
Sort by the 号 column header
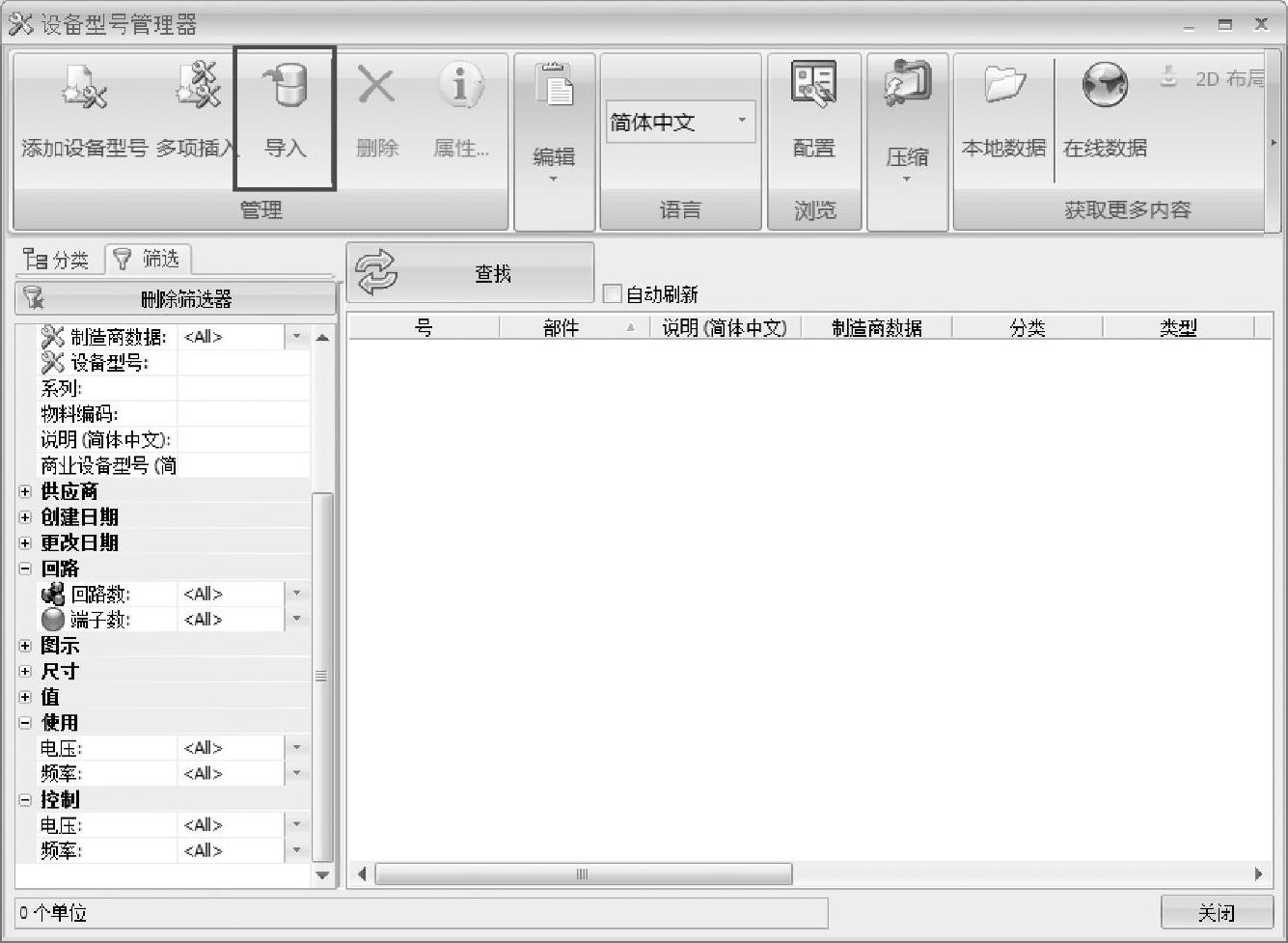point(424,328)
